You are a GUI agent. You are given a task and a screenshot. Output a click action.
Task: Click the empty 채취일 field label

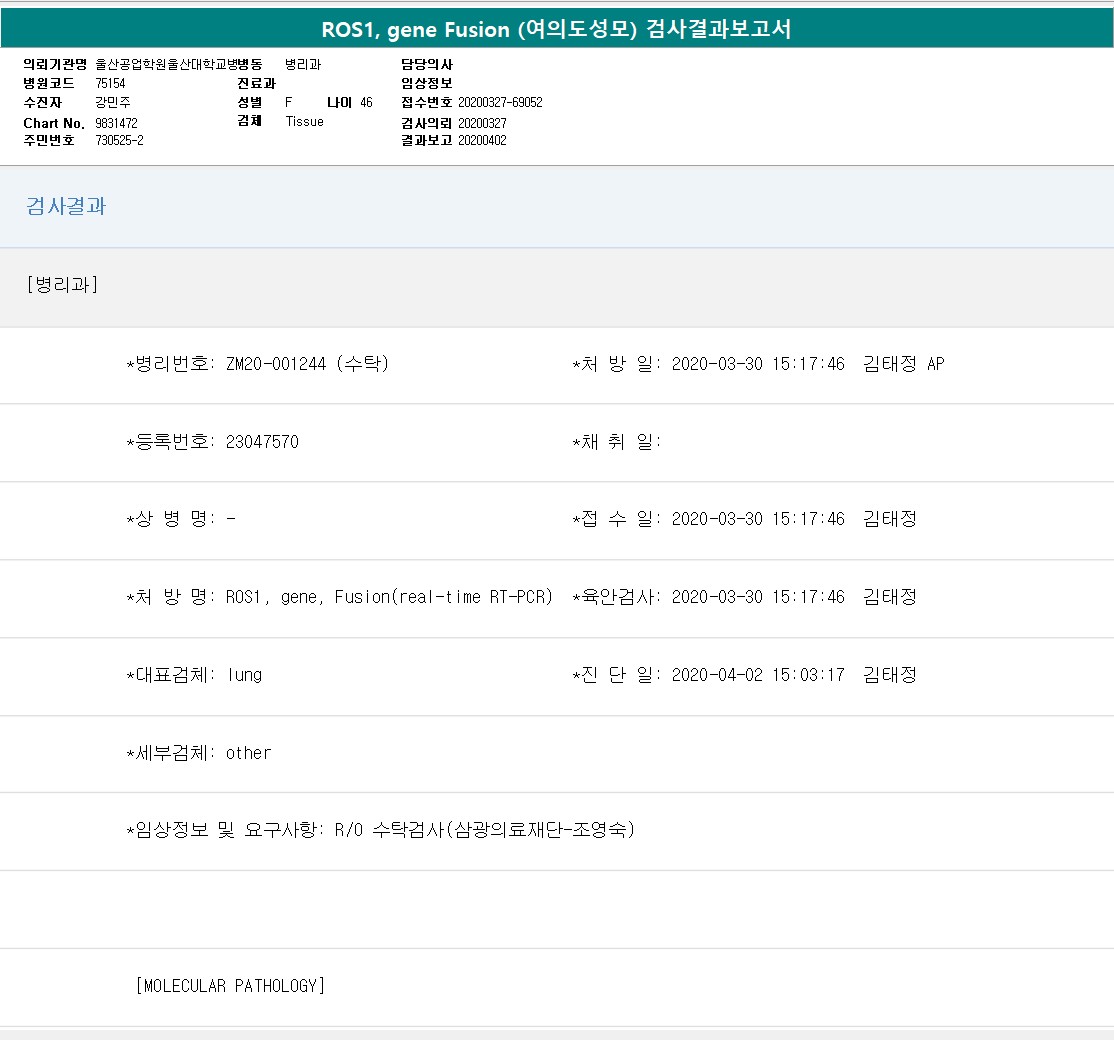tap(616, 442)
